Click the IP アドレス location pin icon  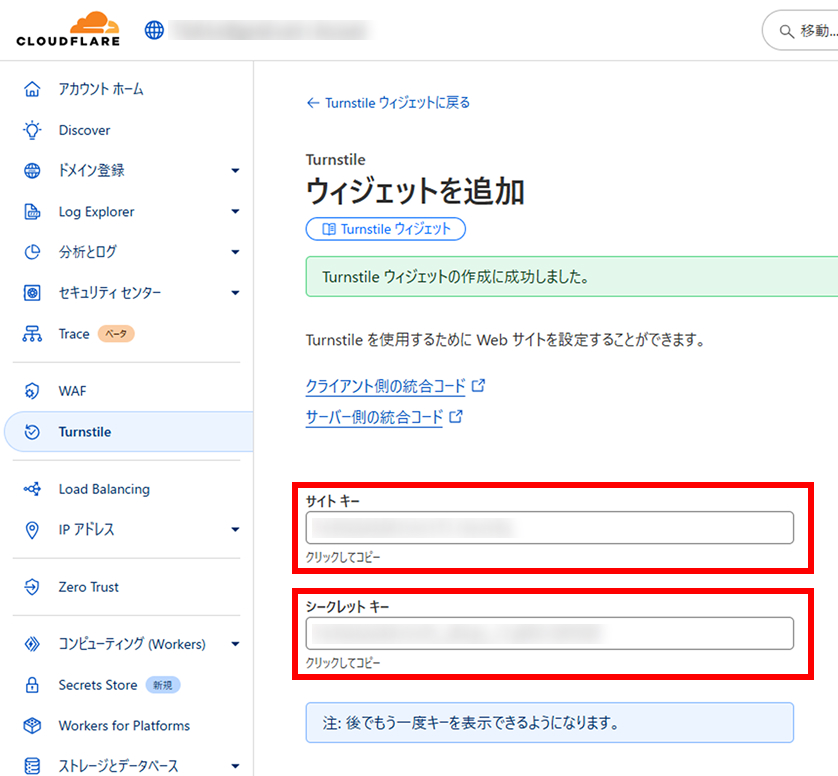pos(32,530)
